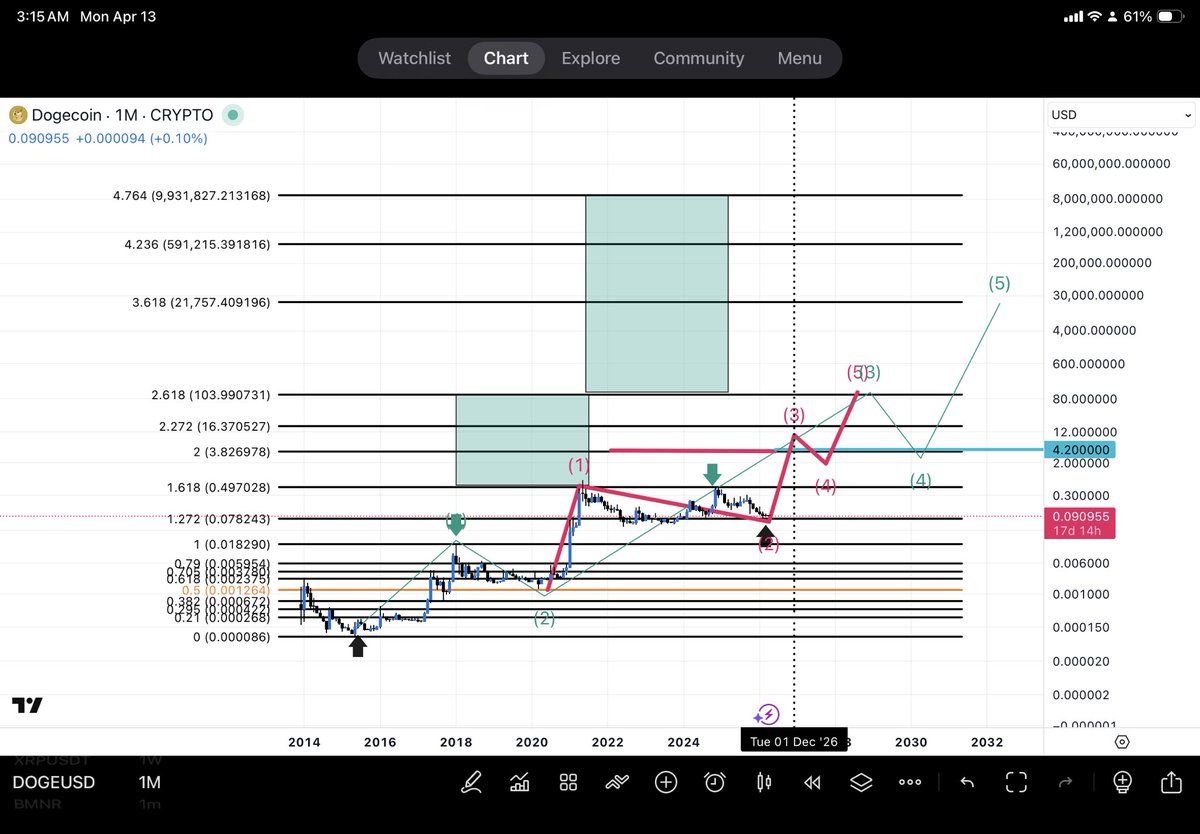1200x834 pixels.
Task: Open the object tree layers icon
Action: click(861, 782)
